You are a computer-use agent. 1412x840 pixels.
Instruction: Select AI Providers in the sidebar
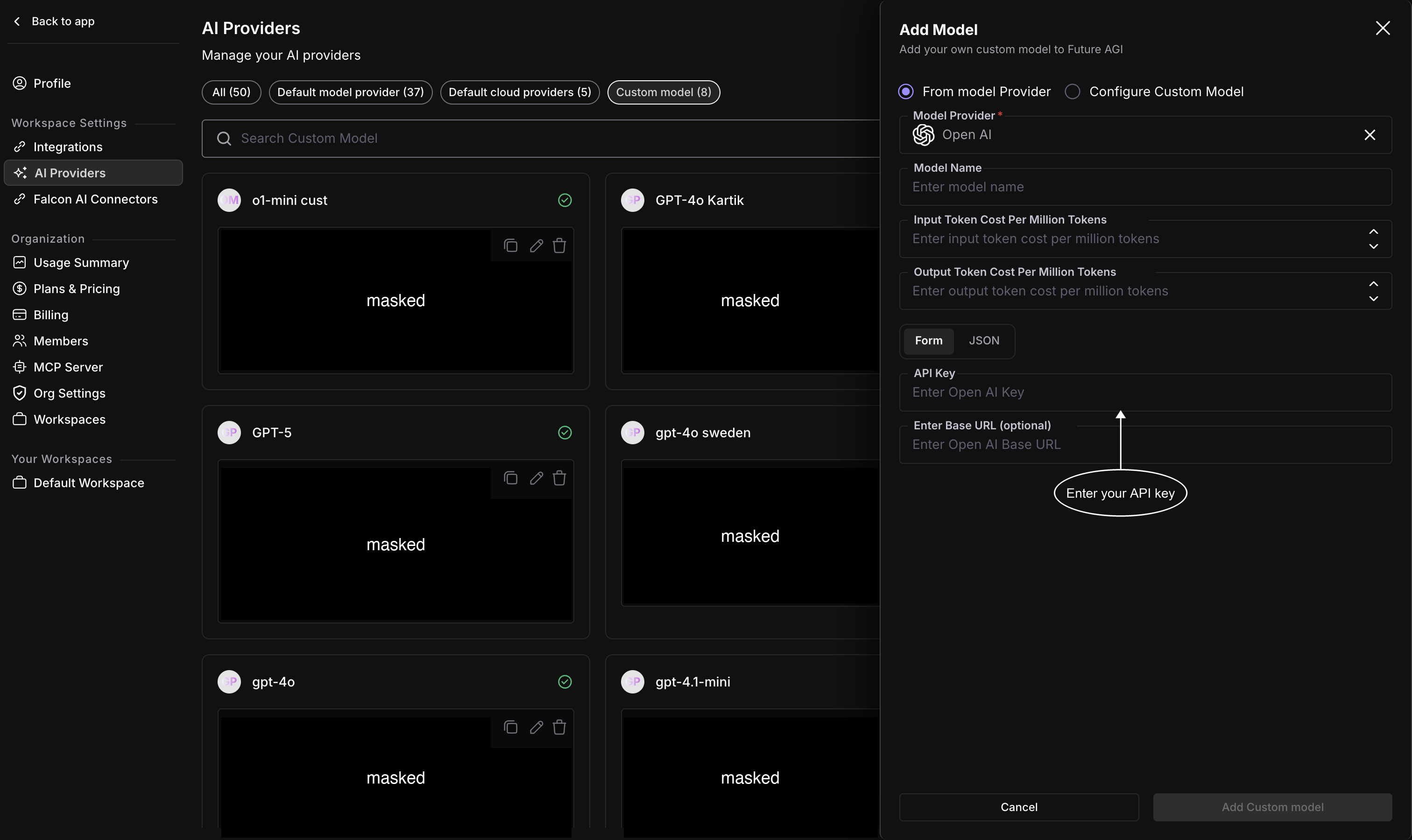click(93, 173)
